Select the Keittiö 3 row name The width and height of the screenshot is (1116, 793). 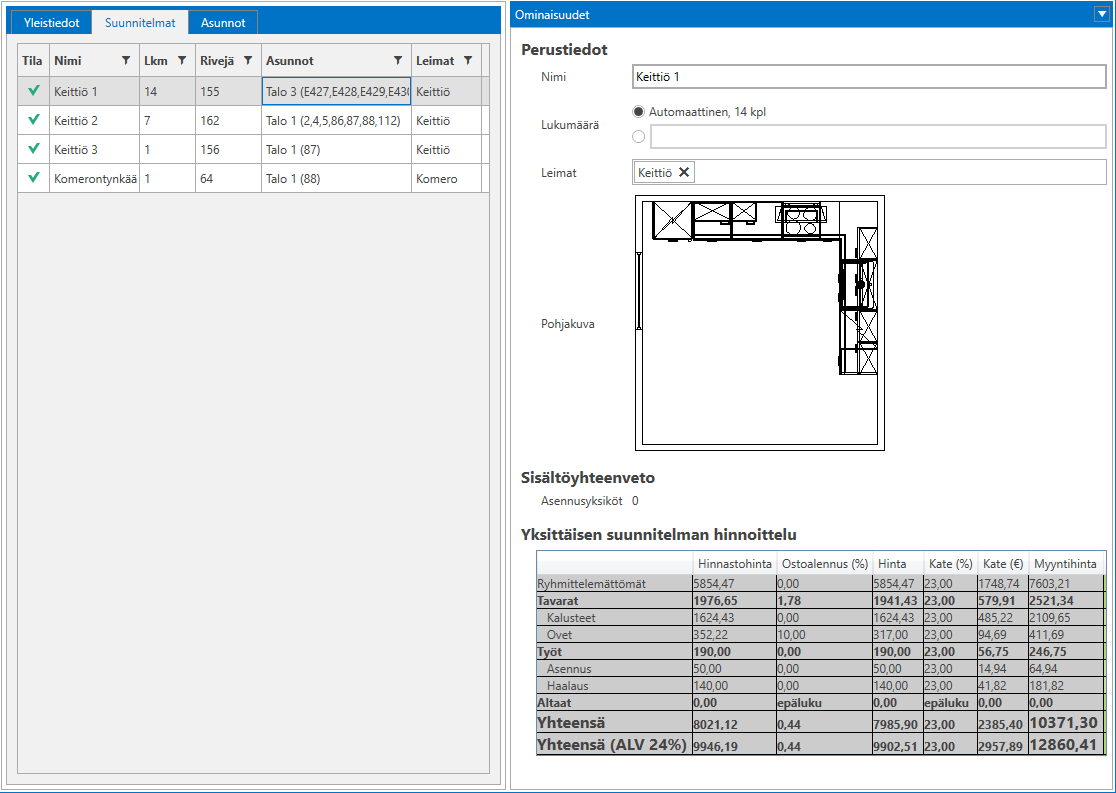pyautogui.click(x=76, y=149)
